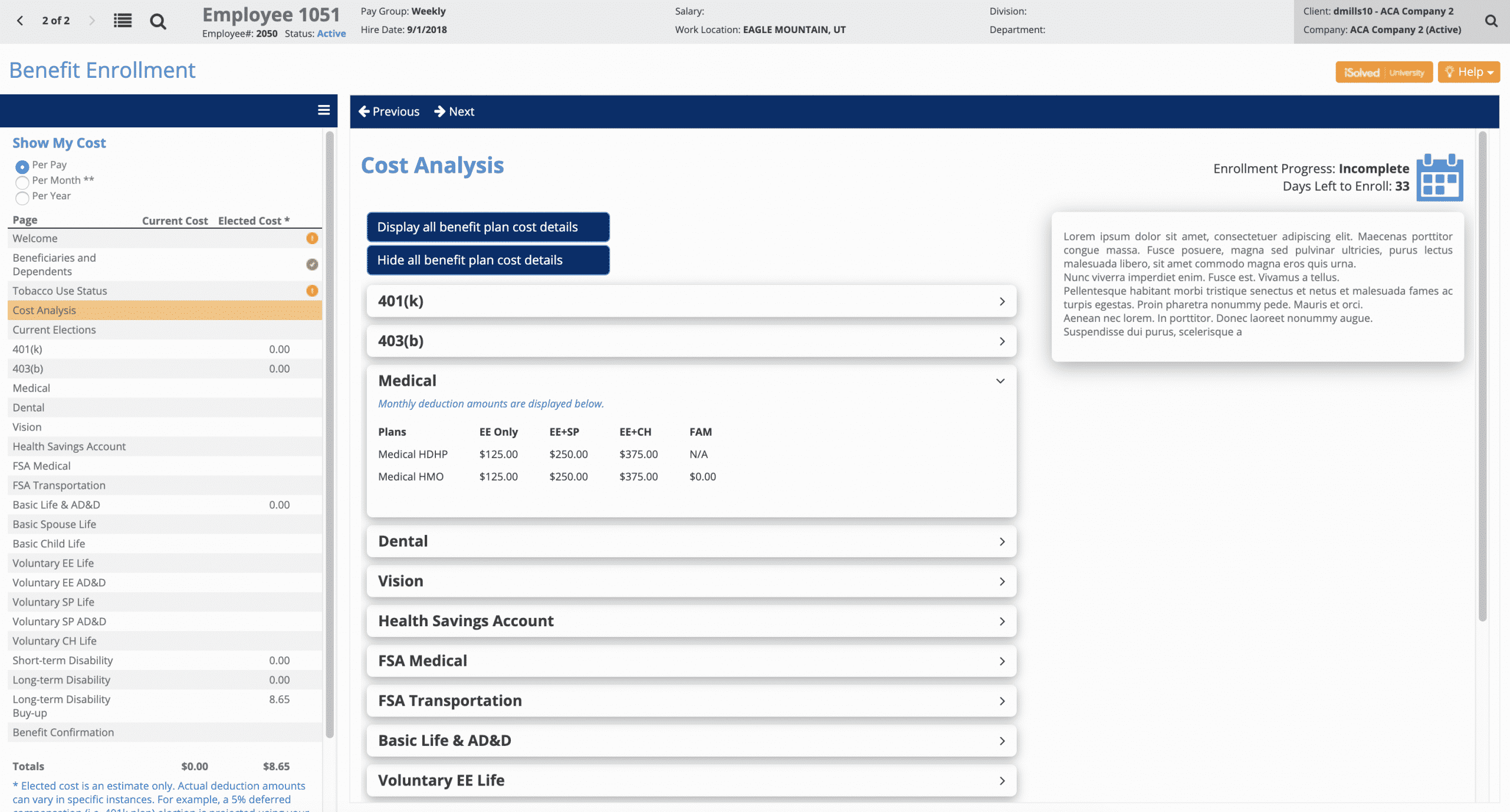The image size is (1510, 812).
Task: Click Tobacco Use Status warning icon
Action: point(312,291)
